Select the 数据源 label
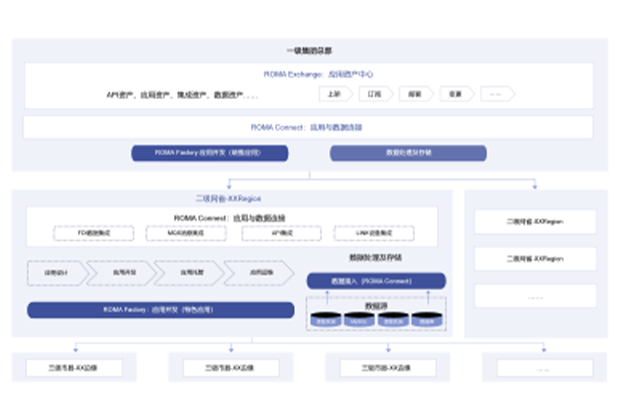The height and width of the screenshot is (420, 620). coord(376,306)
